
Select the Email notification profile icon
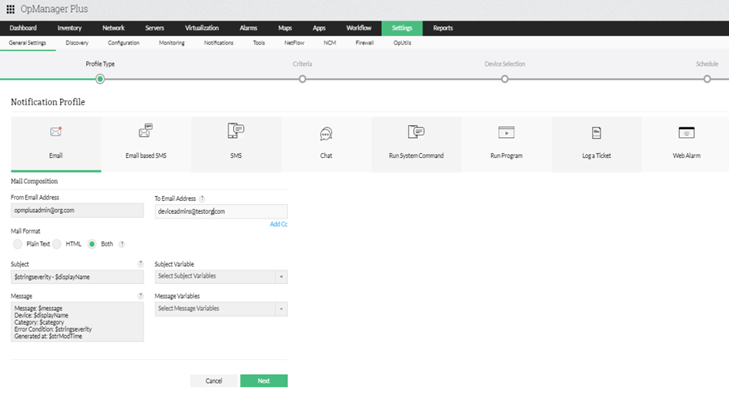click(56, 132)
